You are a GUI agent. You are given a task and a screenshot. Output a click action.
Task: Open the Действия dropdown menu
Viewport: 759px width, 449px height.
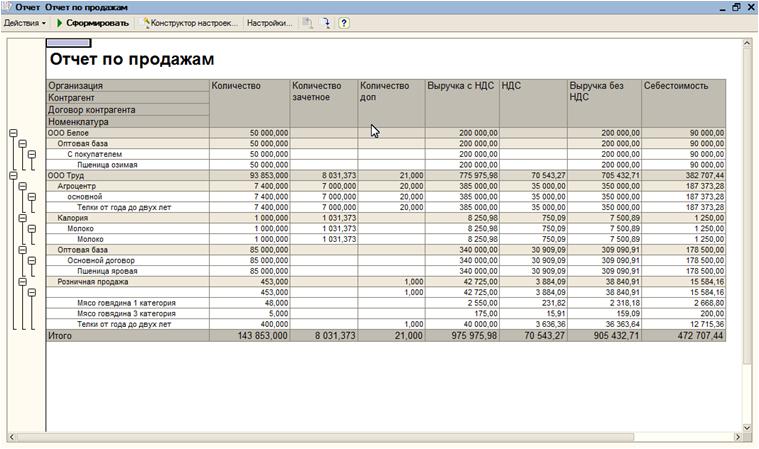pos(25,23)
